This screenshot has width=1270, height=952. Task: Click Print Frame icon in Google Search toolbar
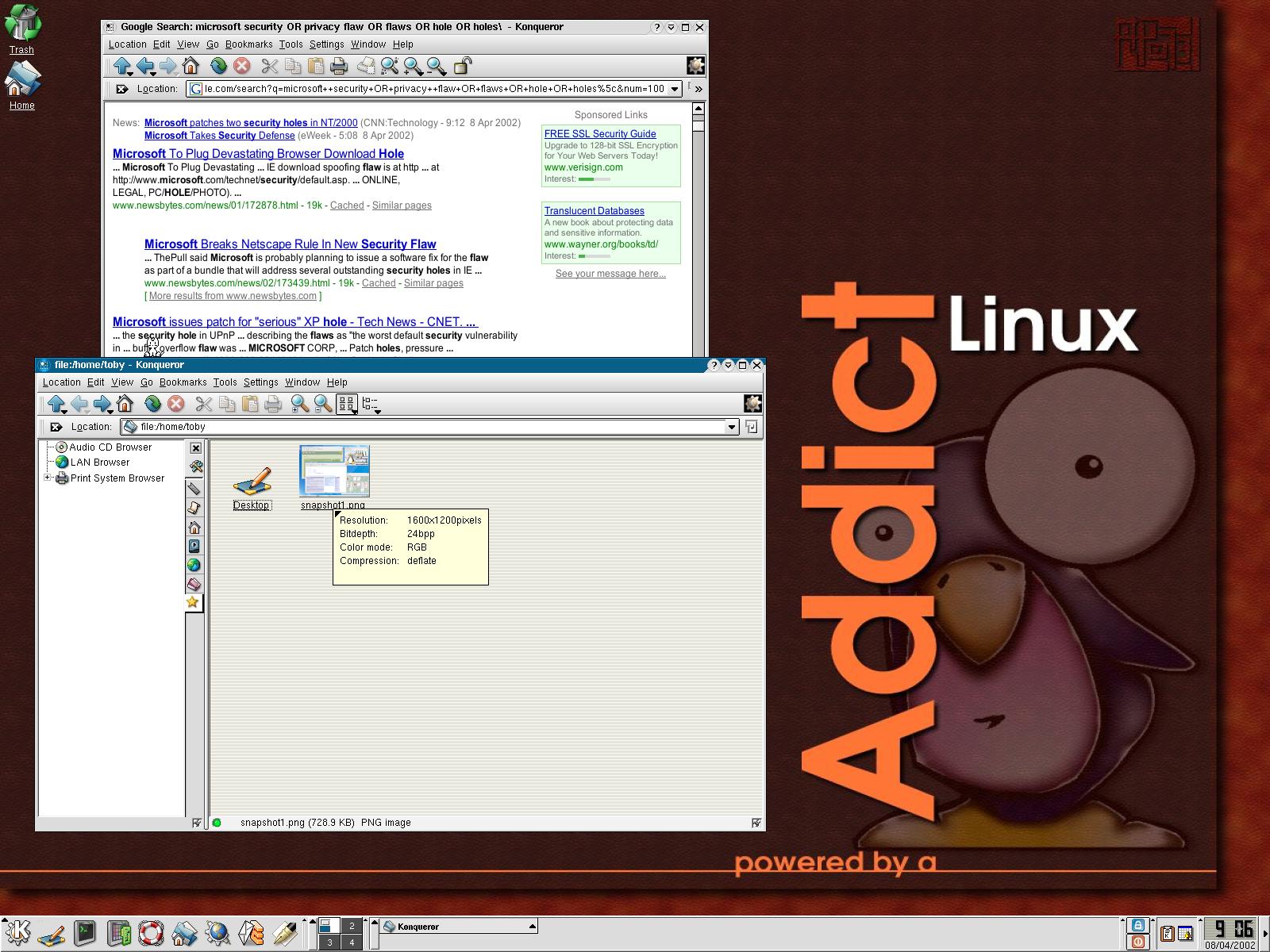click(365, 66)
